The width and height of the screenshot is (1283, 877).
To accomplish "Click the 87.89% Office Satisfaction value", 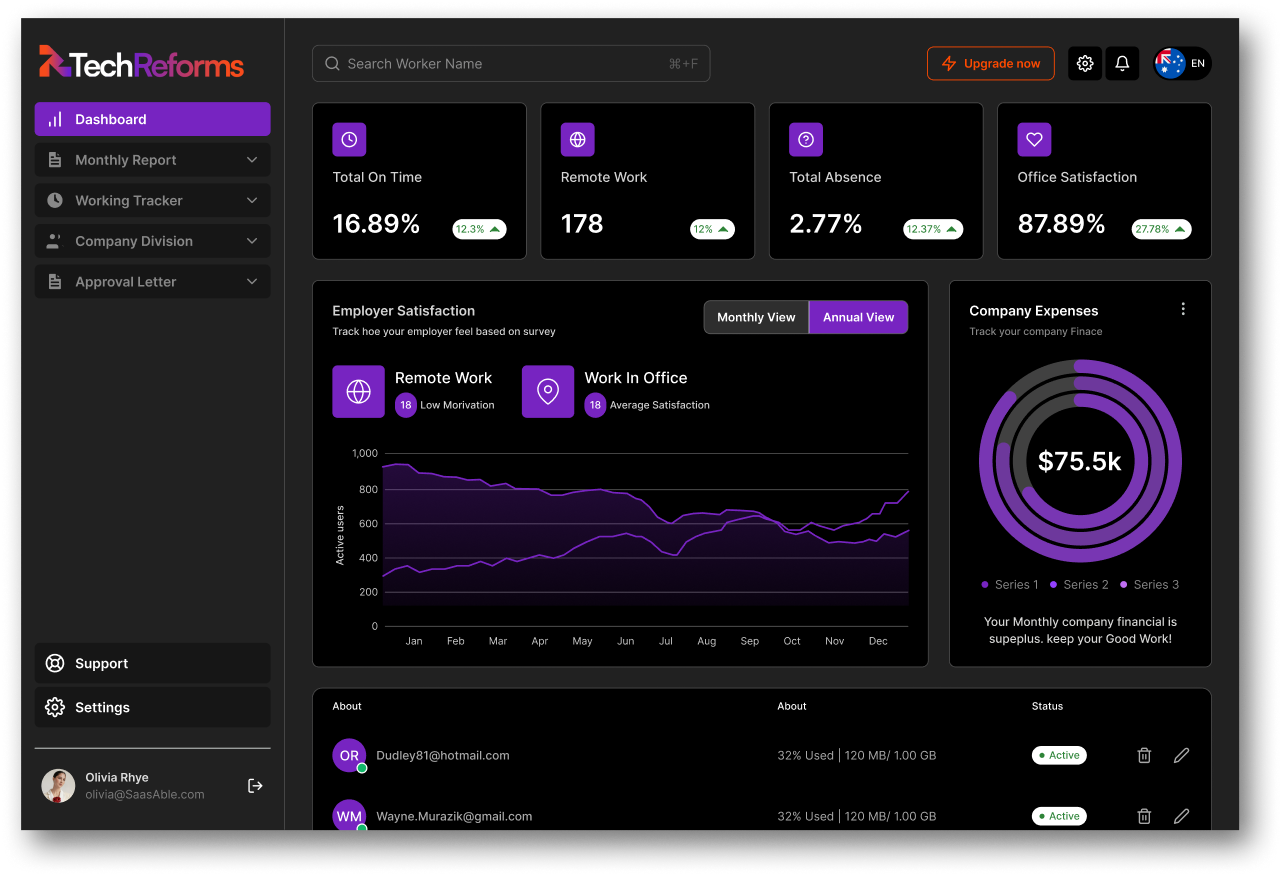I will tap(1061, 224).
